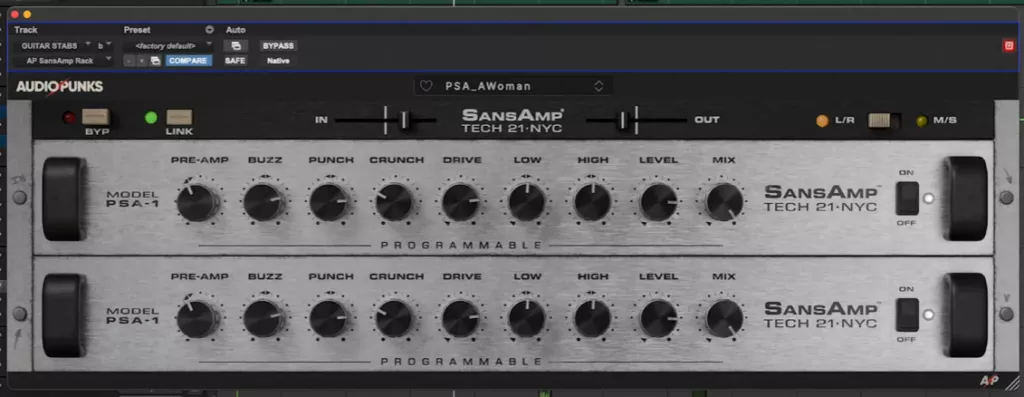This screenshot has height=397, width=1024.
Task: Click the IN level slider handle
Action: click(404, 120)
